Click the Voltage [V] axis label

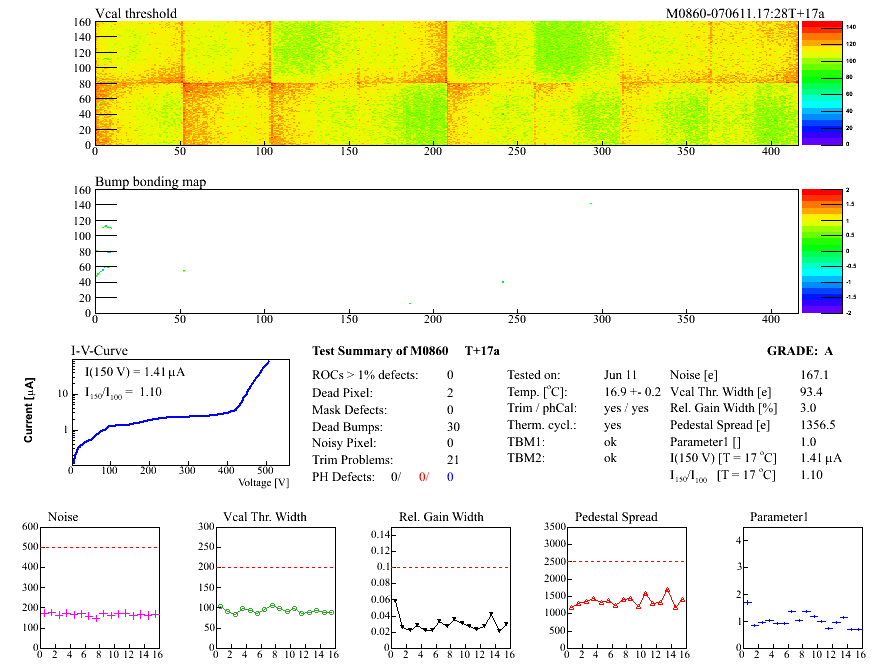(x=263, y=482)
